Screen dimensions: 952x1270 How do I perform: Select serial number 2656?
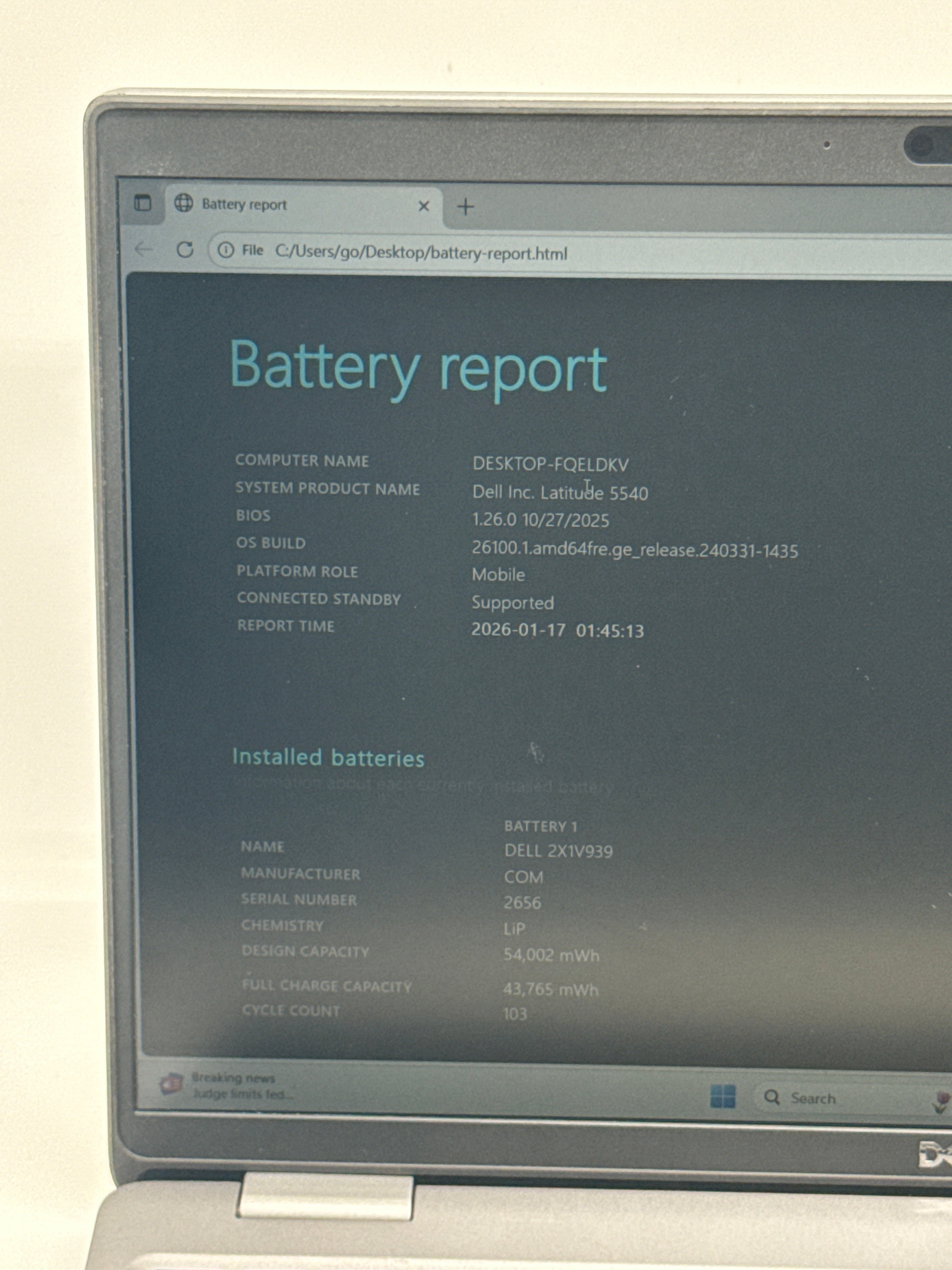[522, 902]
